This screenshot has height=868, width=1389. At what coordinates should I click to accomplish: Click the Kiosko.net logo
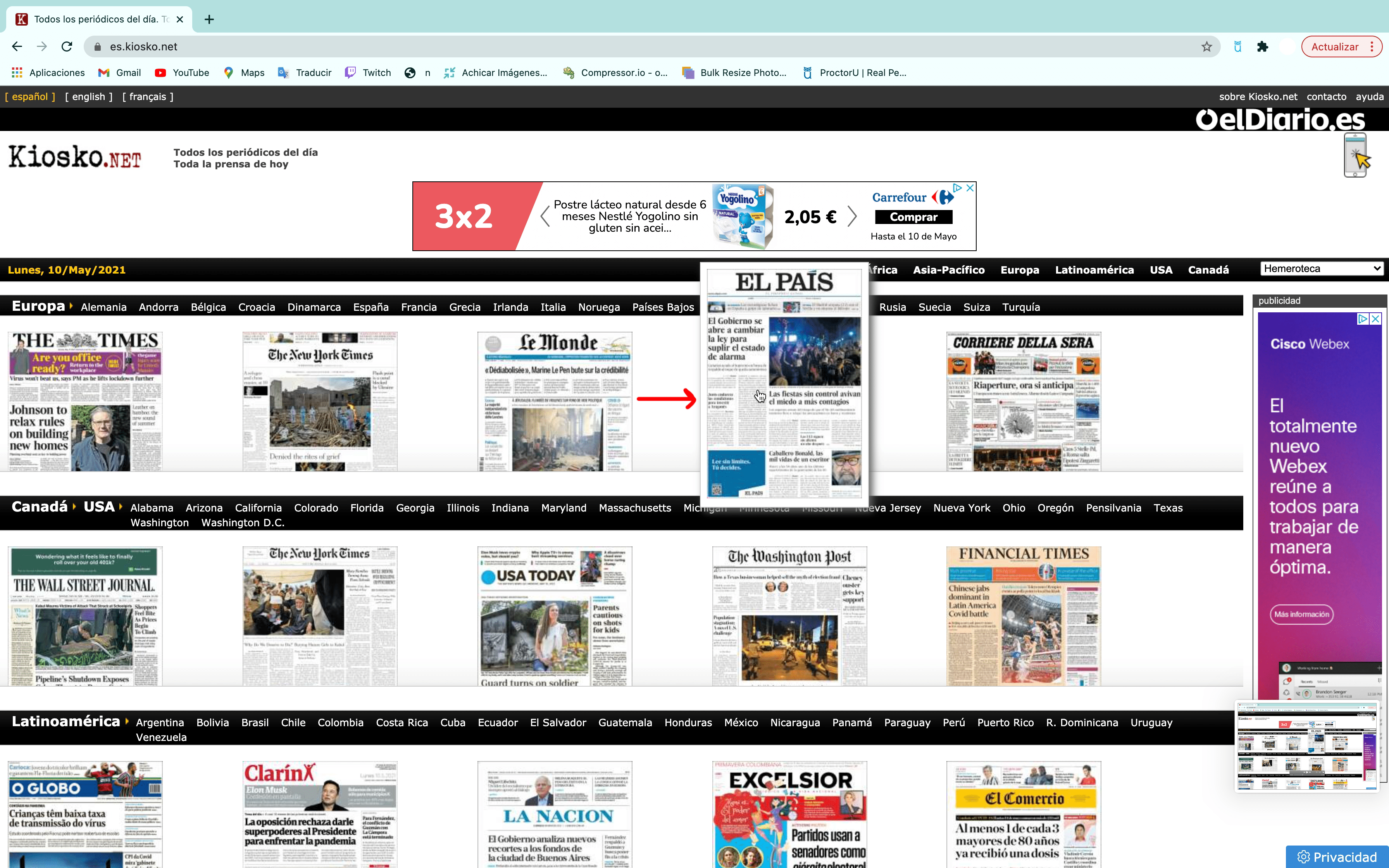[75, 156]
